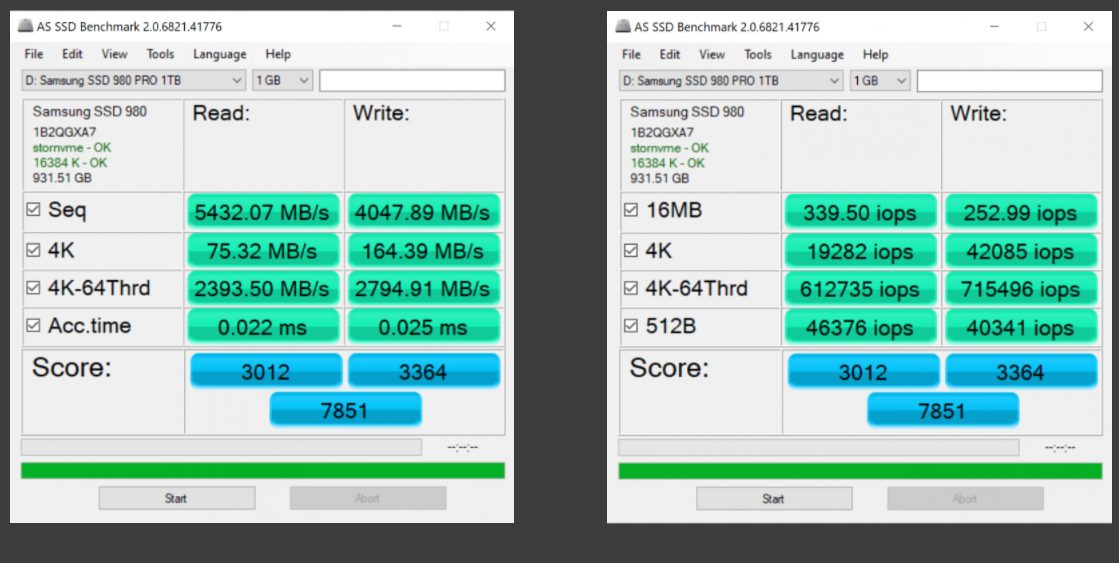Open Edit menu in left window

72,54
